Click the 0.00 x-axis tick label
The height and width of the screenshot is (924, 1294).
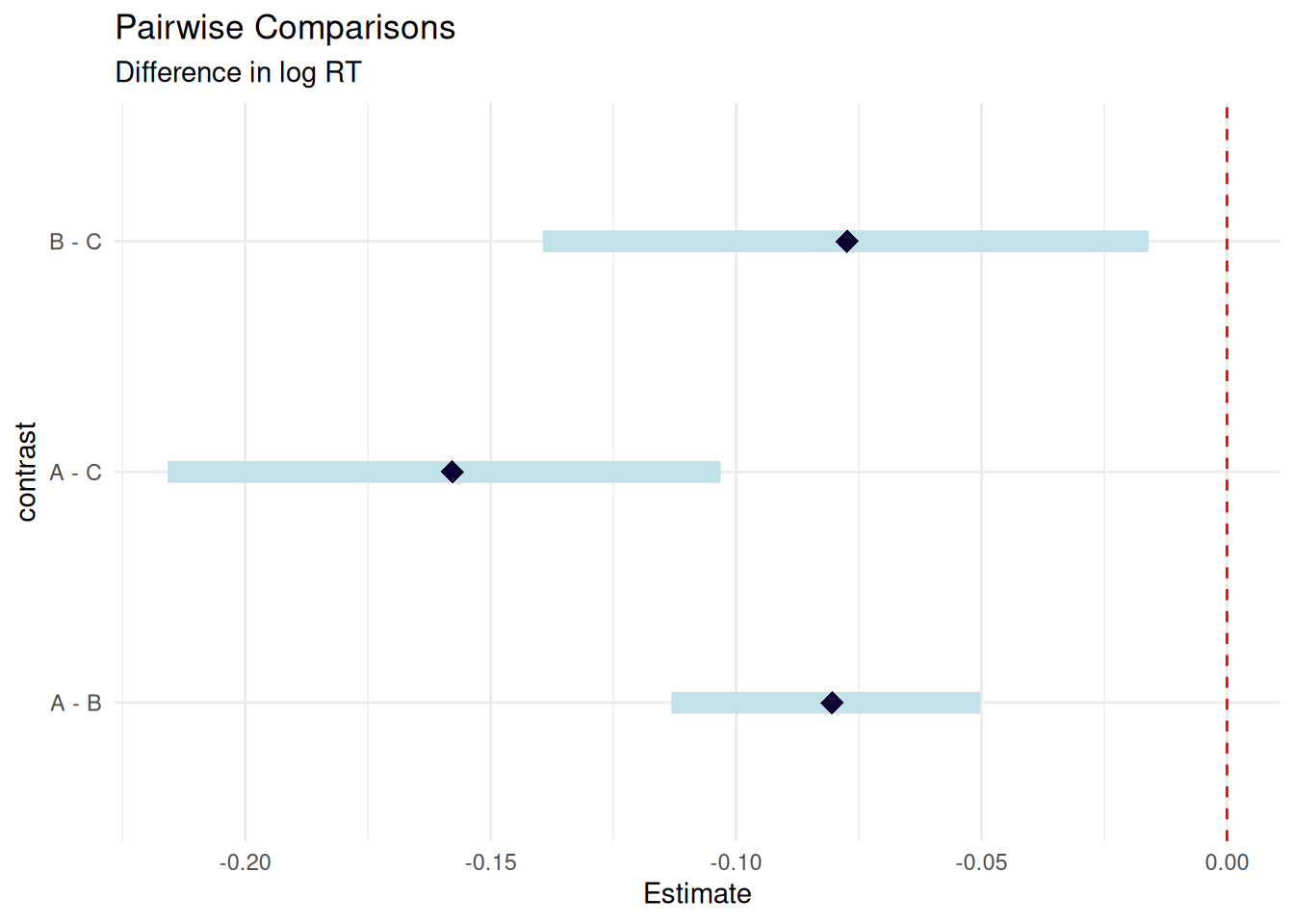[x=1227, y=862]
